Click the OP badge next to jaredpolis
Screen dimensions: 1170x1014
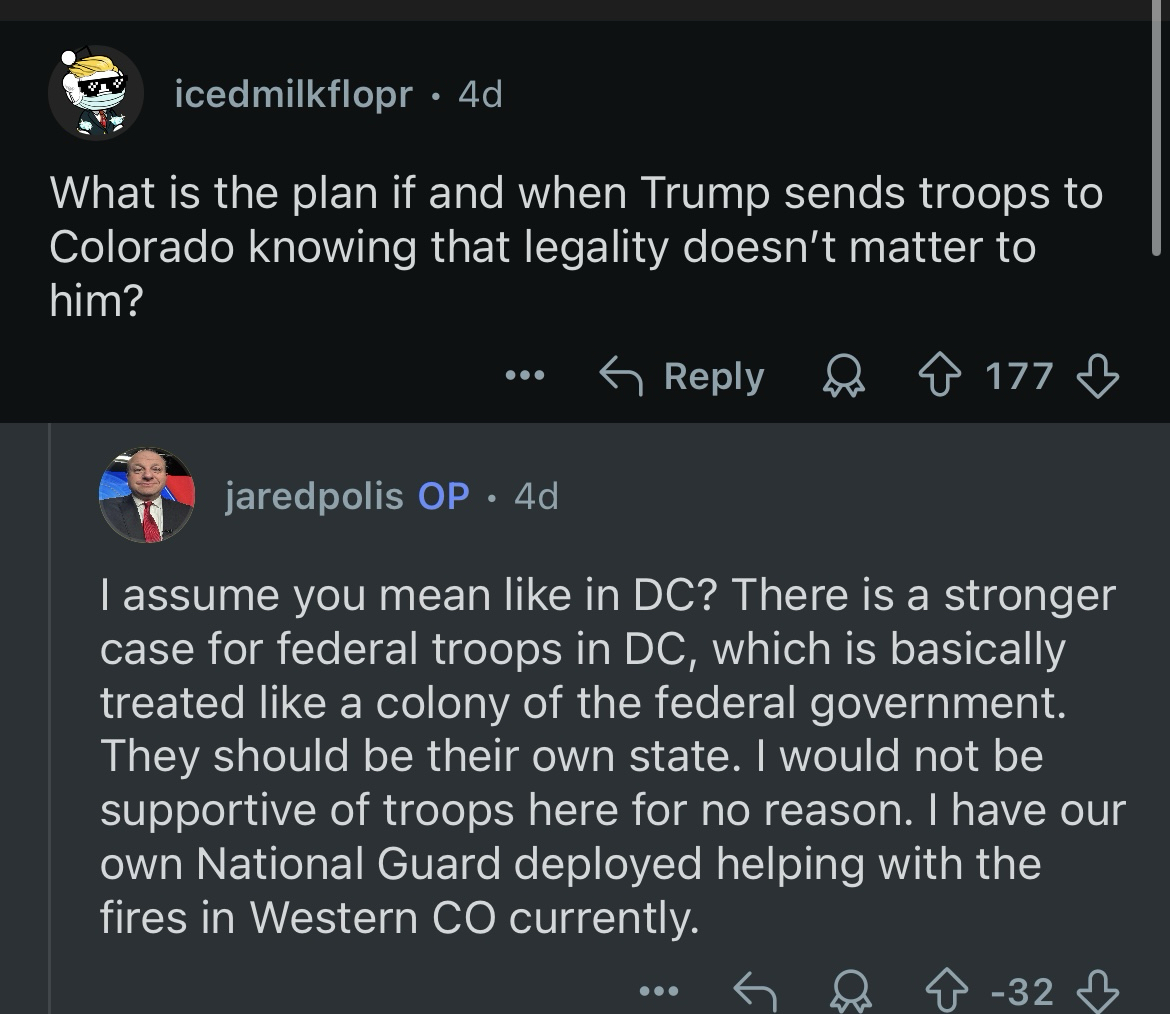(443, 496)
